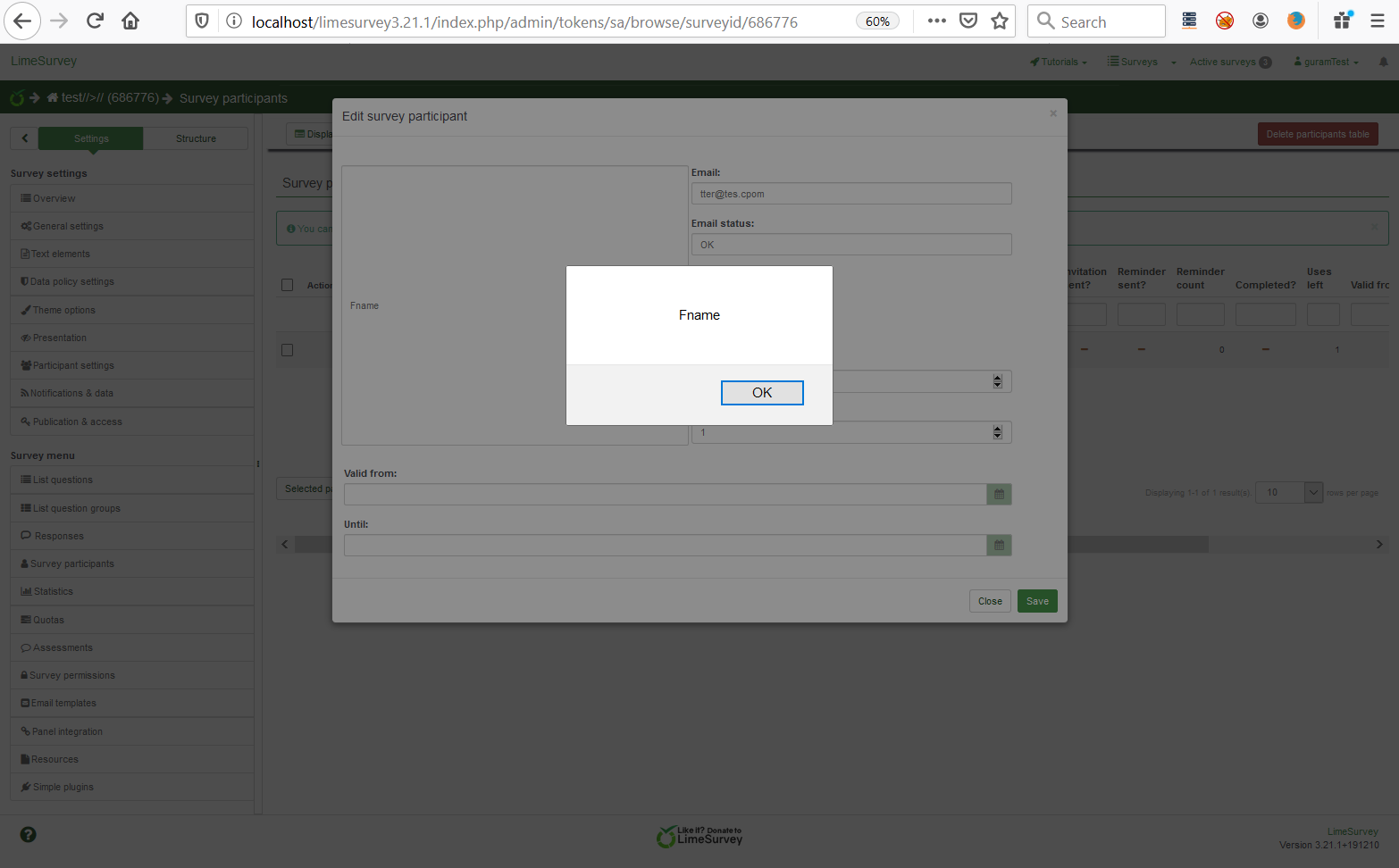Screen dimensions: 1399x868
Task: Expand the Tutorials dropdown
Action: coord(1059,62)
